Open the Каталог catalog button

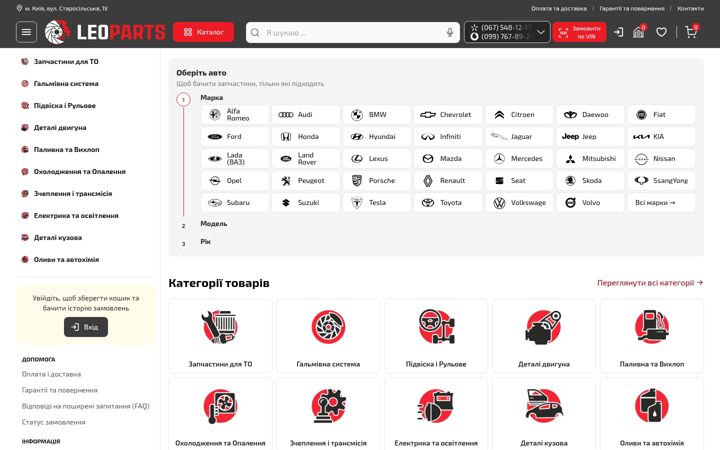click(x=203, y=32)
